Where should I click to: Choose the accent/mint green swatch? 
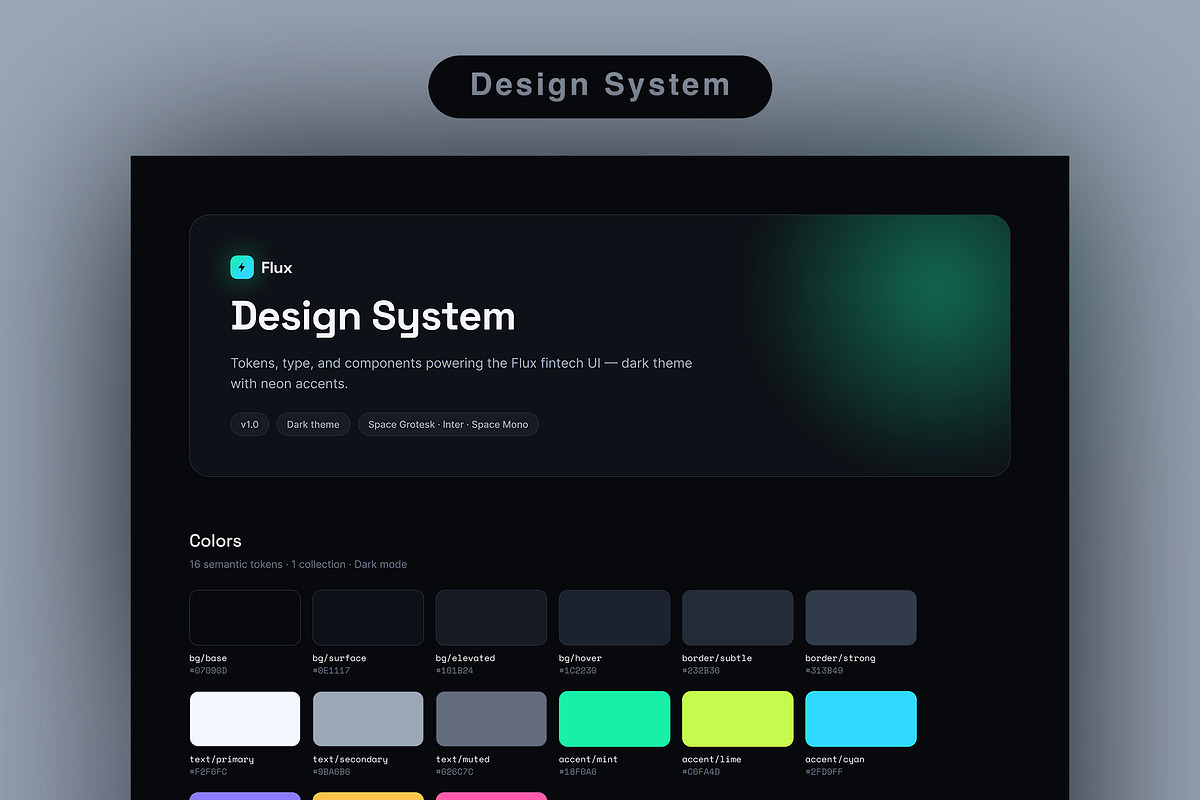tap(614, 718)
